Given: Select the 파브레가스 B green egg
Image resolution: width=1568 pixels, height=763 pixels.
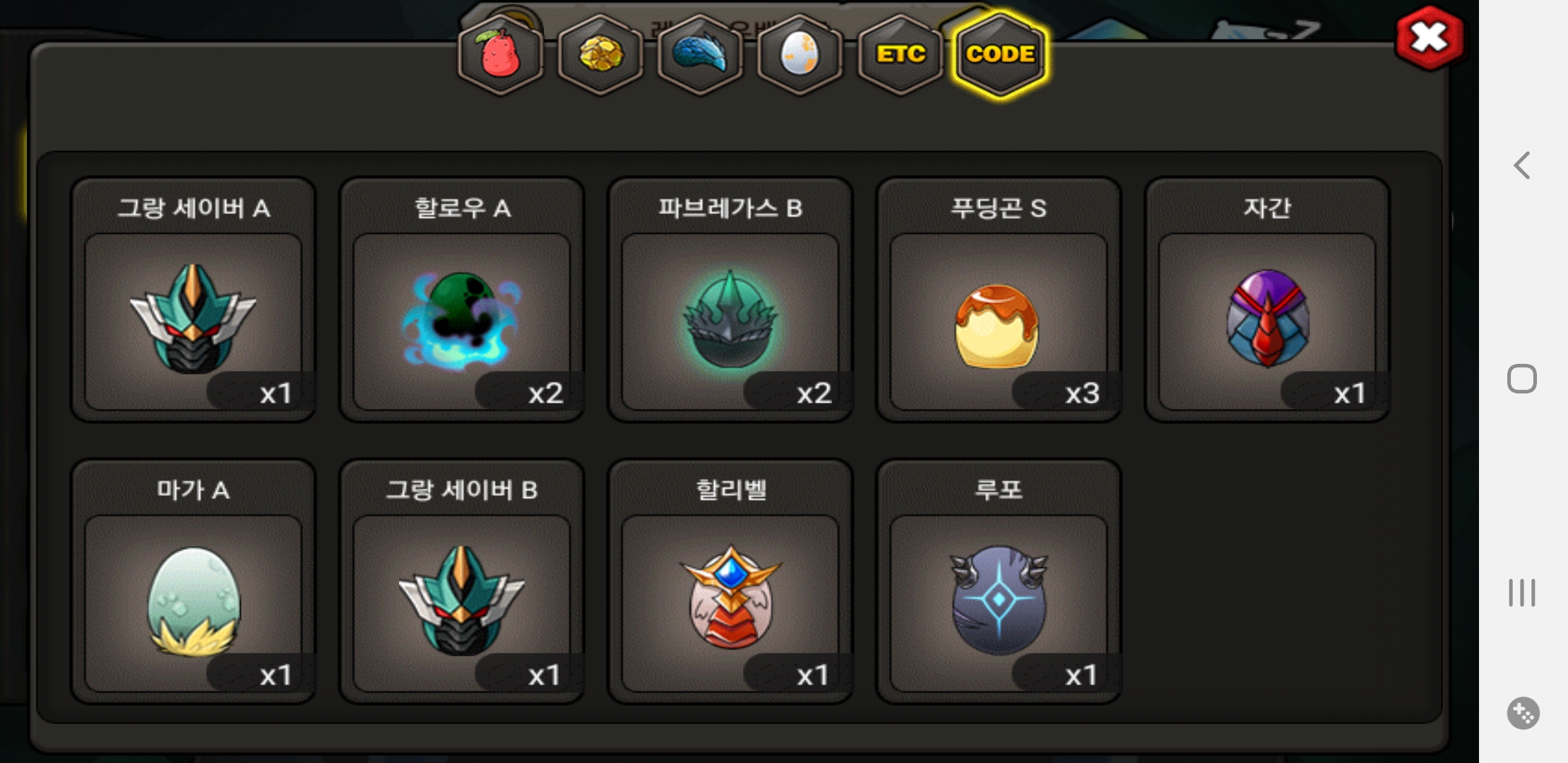Looking at the screenshot, I should click(x=730, y=300).
